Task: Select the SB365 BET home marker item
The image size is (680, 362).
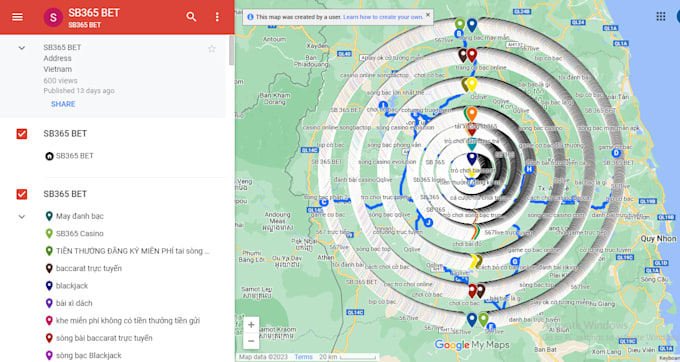Action: point(69,156)
